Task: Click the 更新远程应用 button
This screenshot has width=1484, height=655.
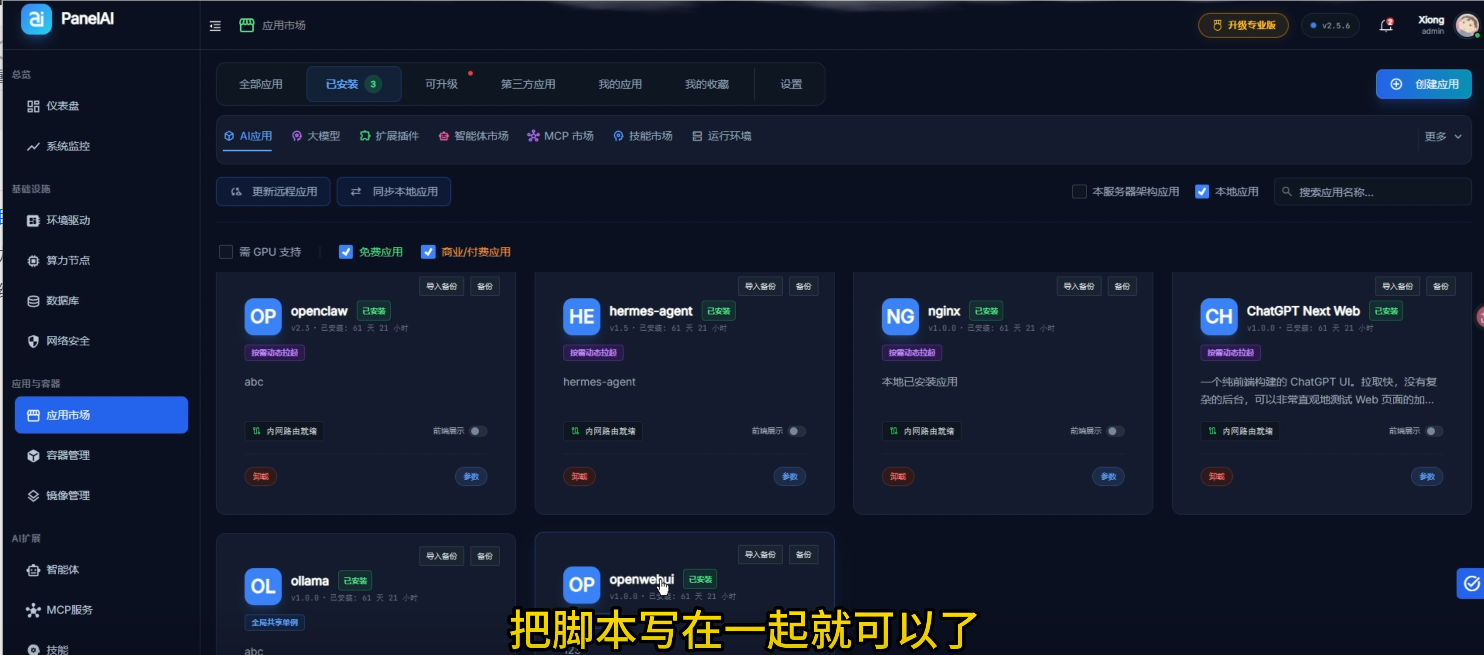Action: click(x=273, y=191)
